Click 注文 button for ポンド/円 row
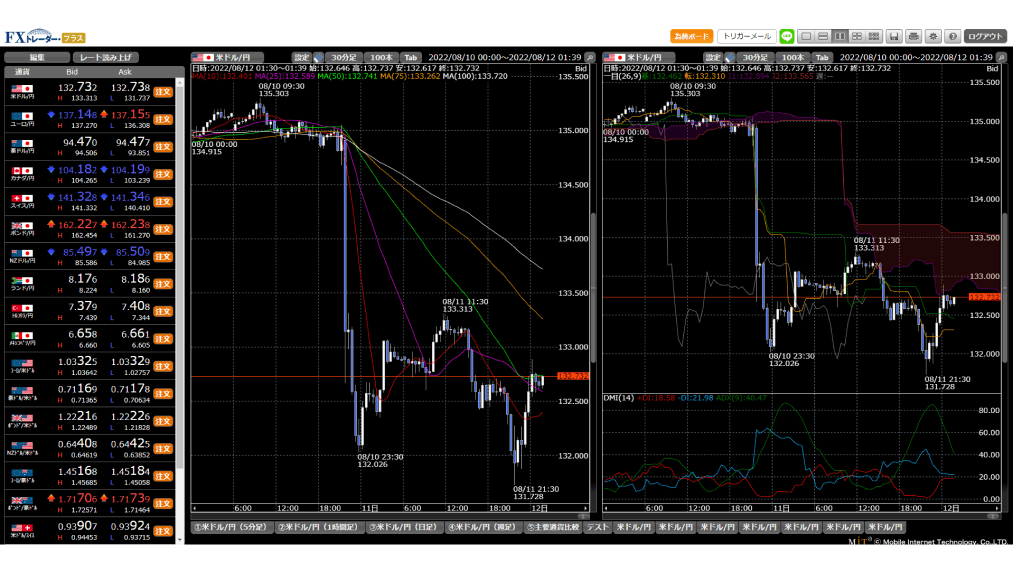Viewport: 1013px width, 572px height. tap(163, 229)
